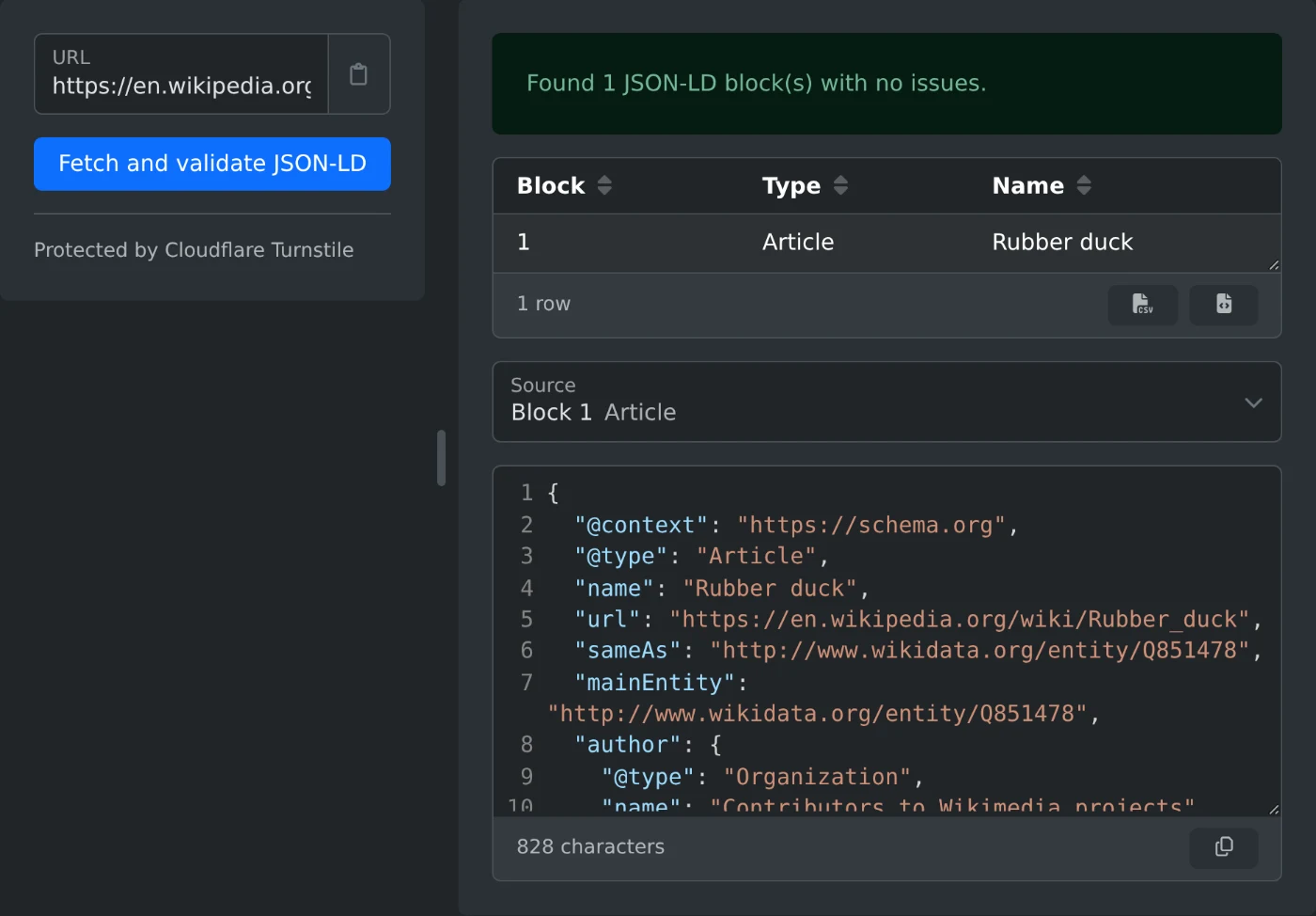Click the results table resize handle
Screen dimensions: 1316x916
pyautogui.click(x=1274, y=265)
